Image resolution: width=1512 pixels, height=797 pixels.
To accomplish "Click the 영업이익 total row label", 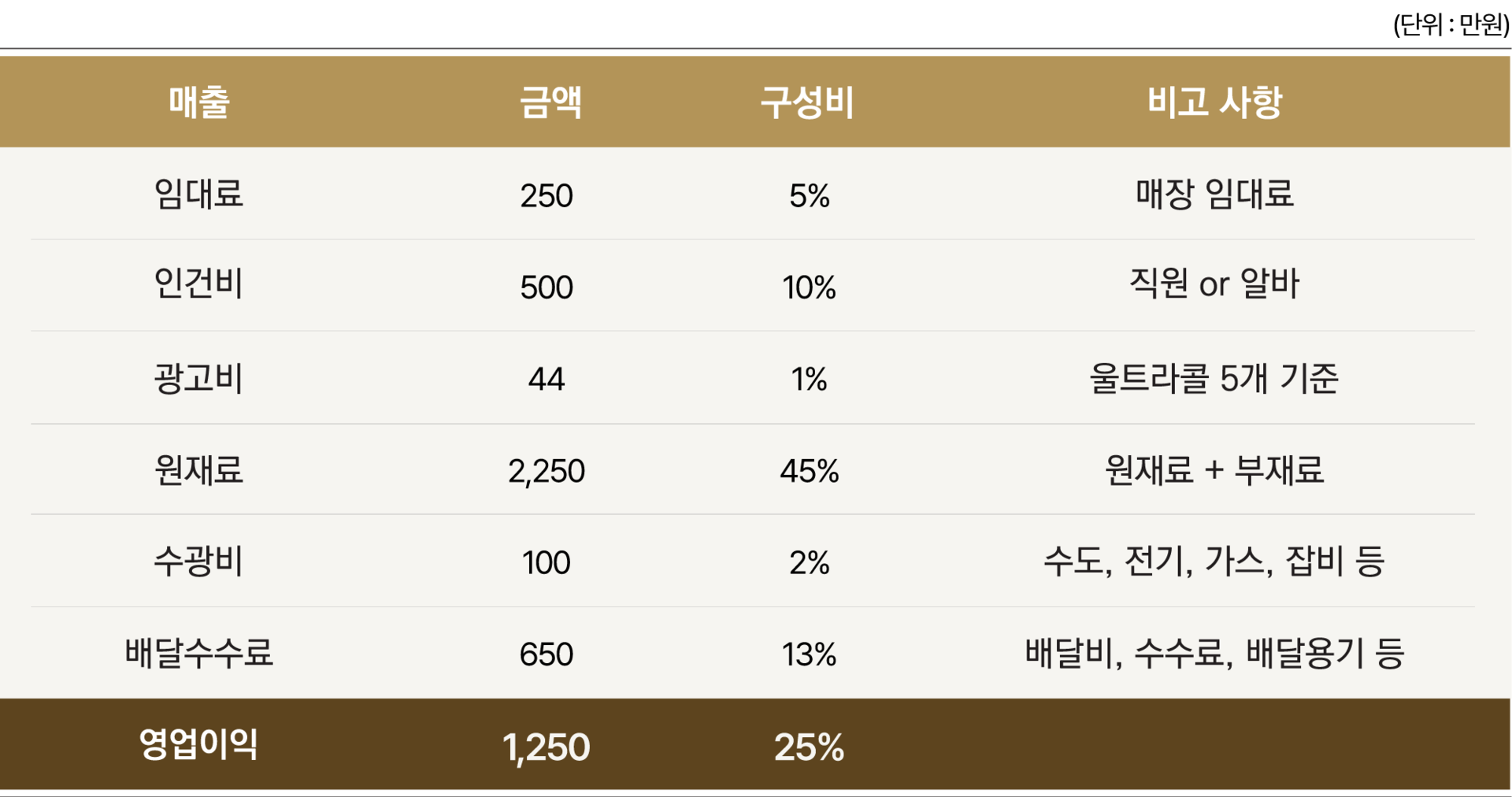I will tap(198, 745).
